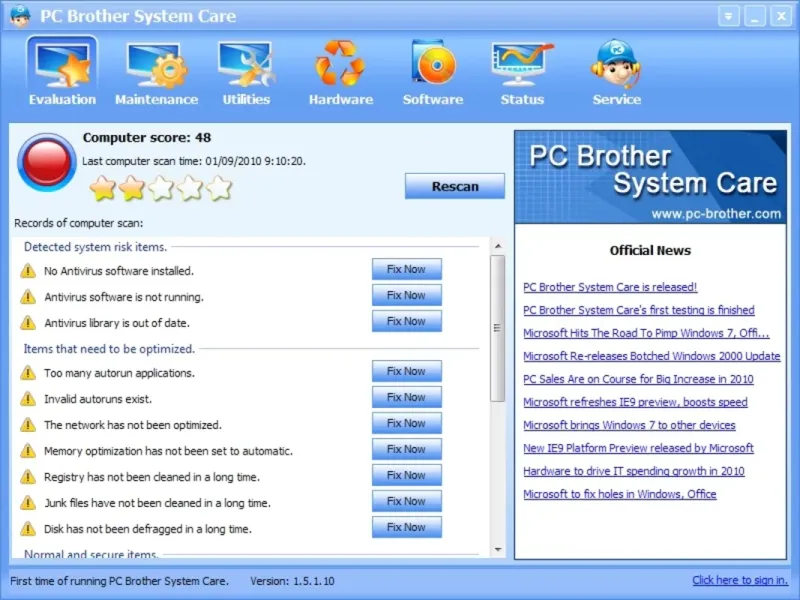
Task: Open news link about first testing finished
Action: (x=639, y=310)
